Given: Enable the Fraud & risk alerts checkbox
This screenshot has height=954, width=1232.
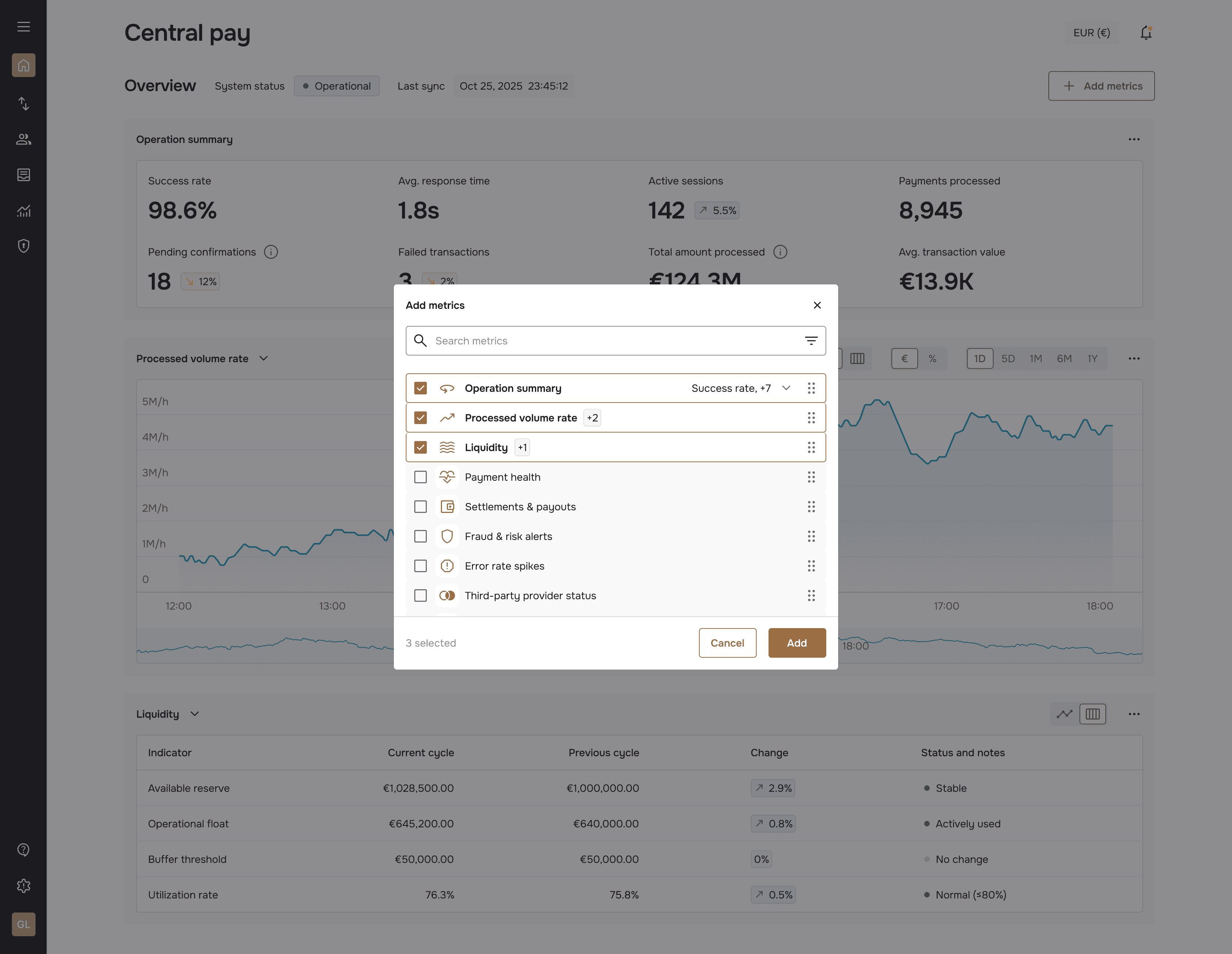Looking at the screenshot, I should pyautogui.click(x=420, y=536).
